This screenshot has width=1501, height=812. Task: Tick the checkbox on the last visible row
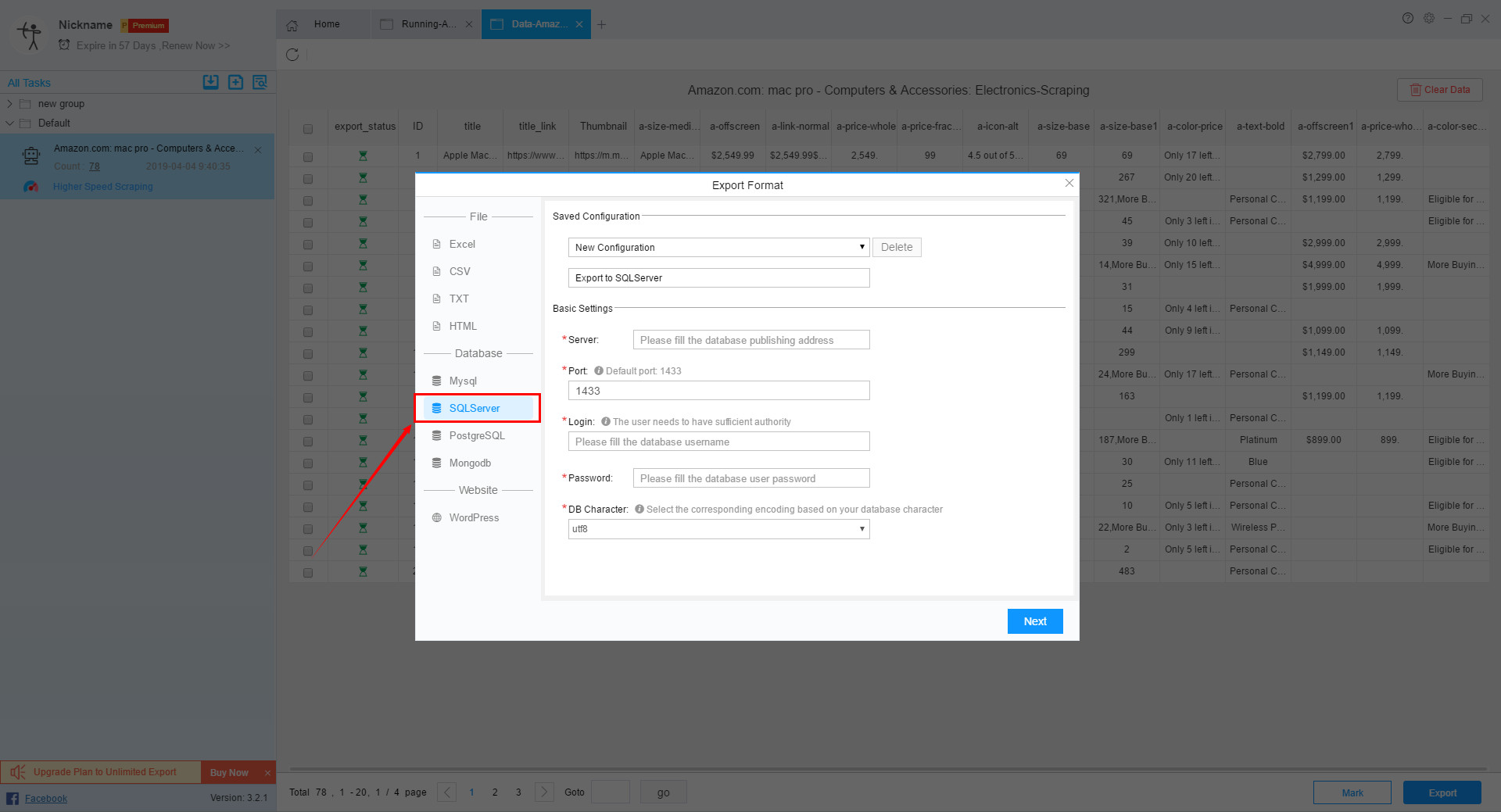(308, 572)
